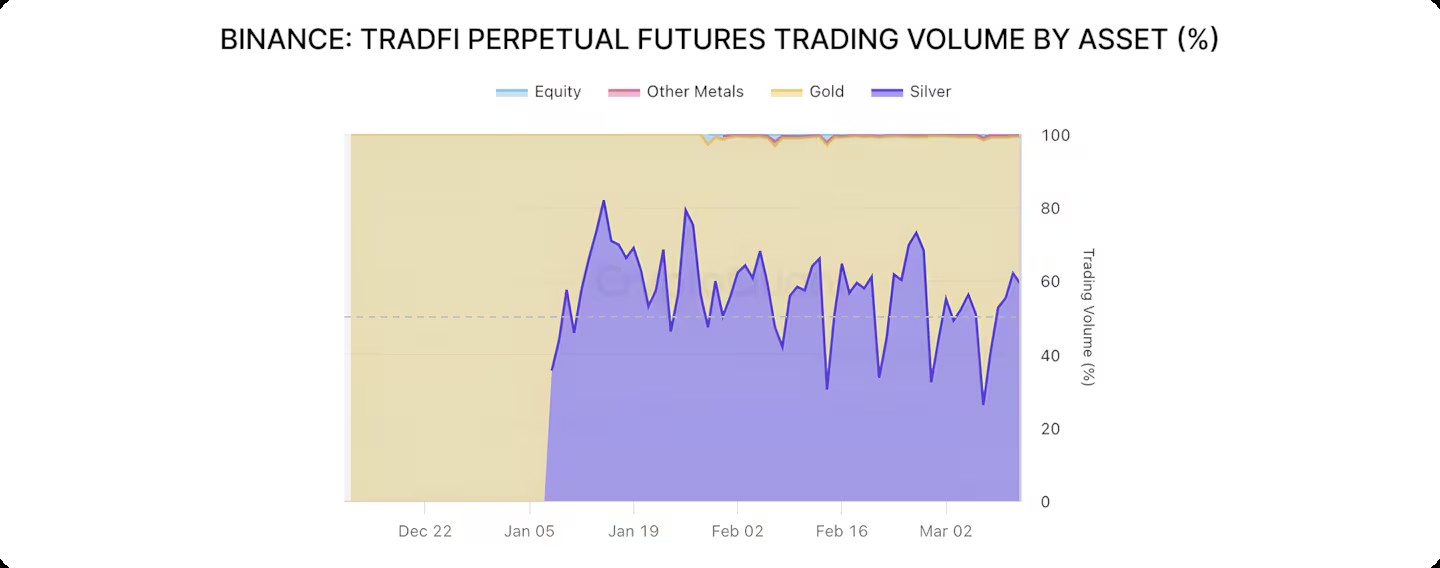Click the 0 value on y-axis
The height and width of the screenshot is (568, 1440).
tap(1046, 502)
